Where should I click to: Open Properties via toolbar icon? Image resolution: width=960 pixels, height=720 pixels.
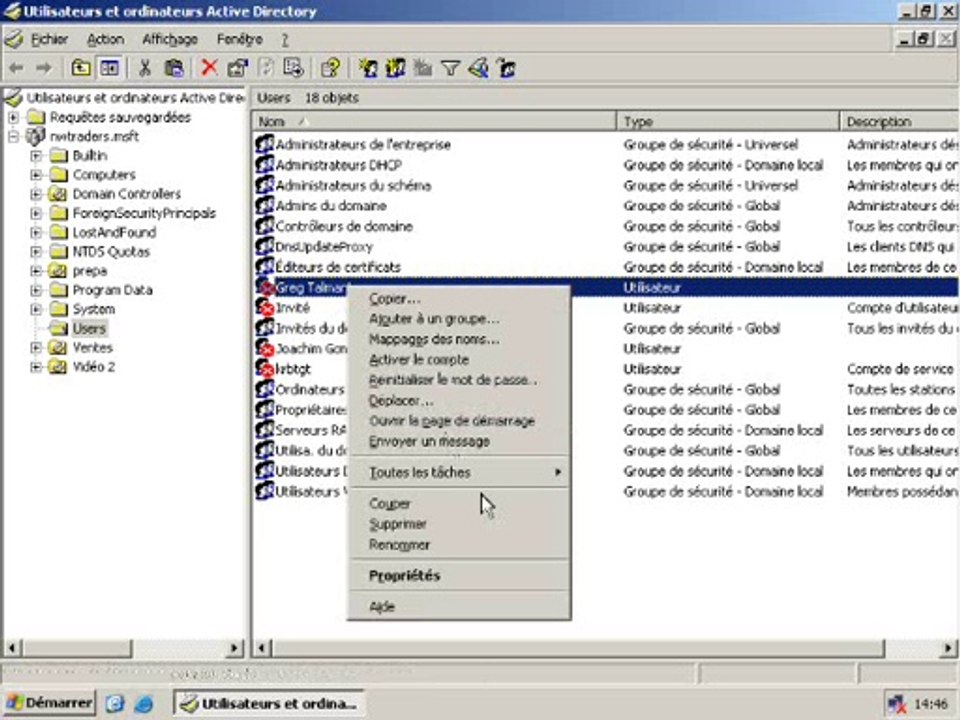pyautogui.click(x=238, y=68)
